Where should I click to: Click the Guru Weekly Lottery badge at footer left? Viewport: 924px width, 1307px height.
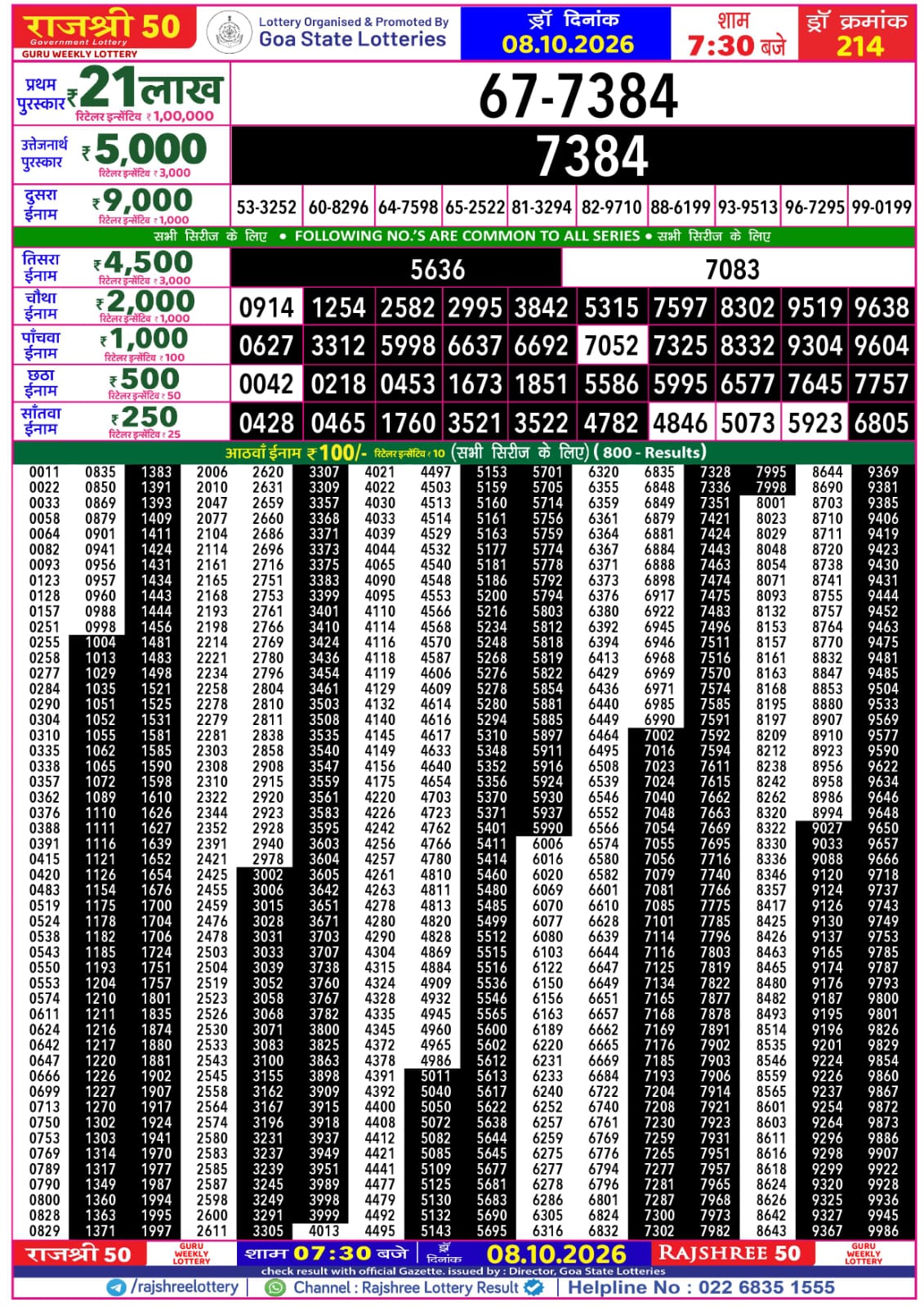[x=191, y=1254]
